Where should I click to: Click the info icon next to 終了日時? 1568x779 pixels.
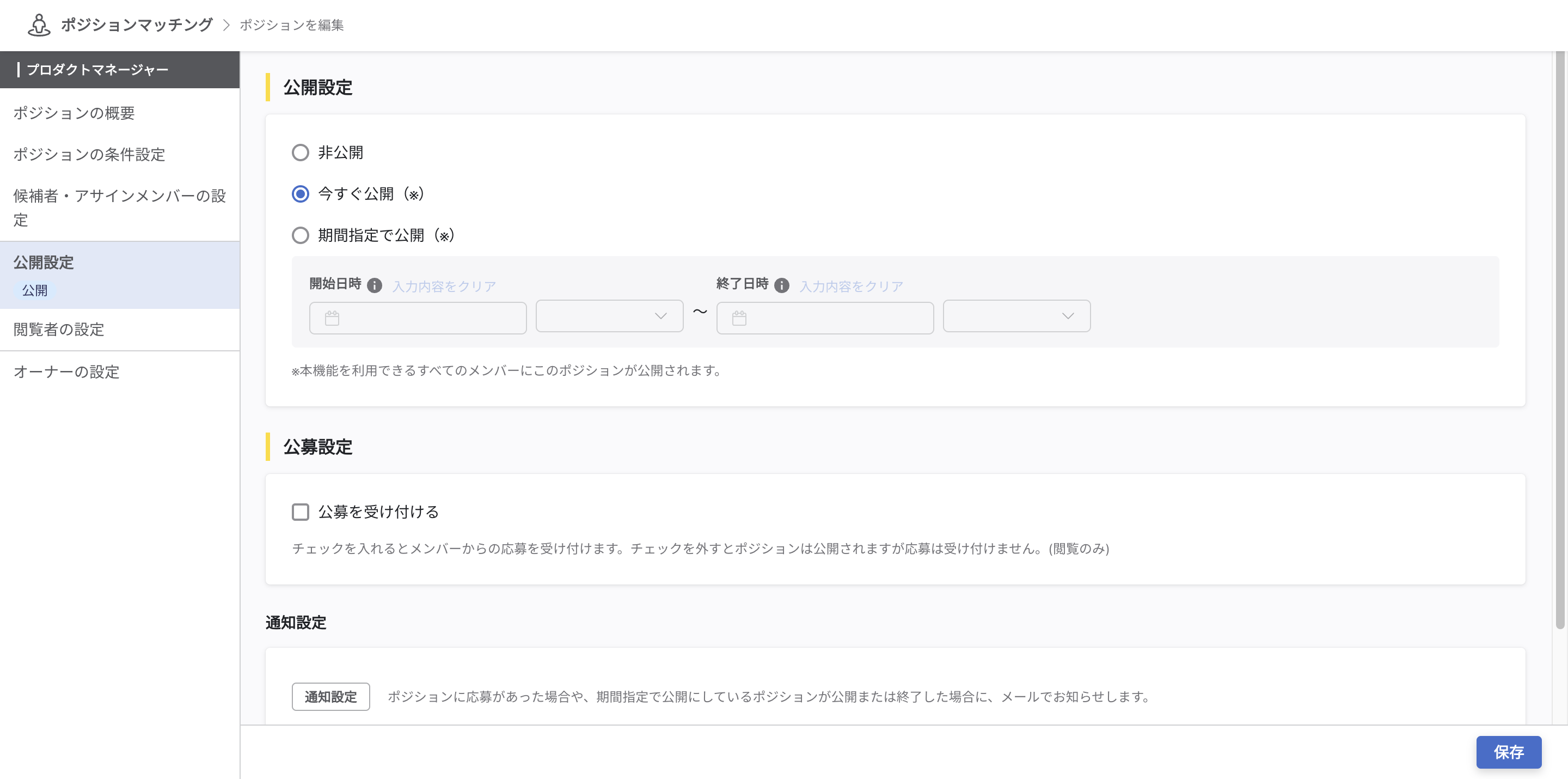click(782, 284)
